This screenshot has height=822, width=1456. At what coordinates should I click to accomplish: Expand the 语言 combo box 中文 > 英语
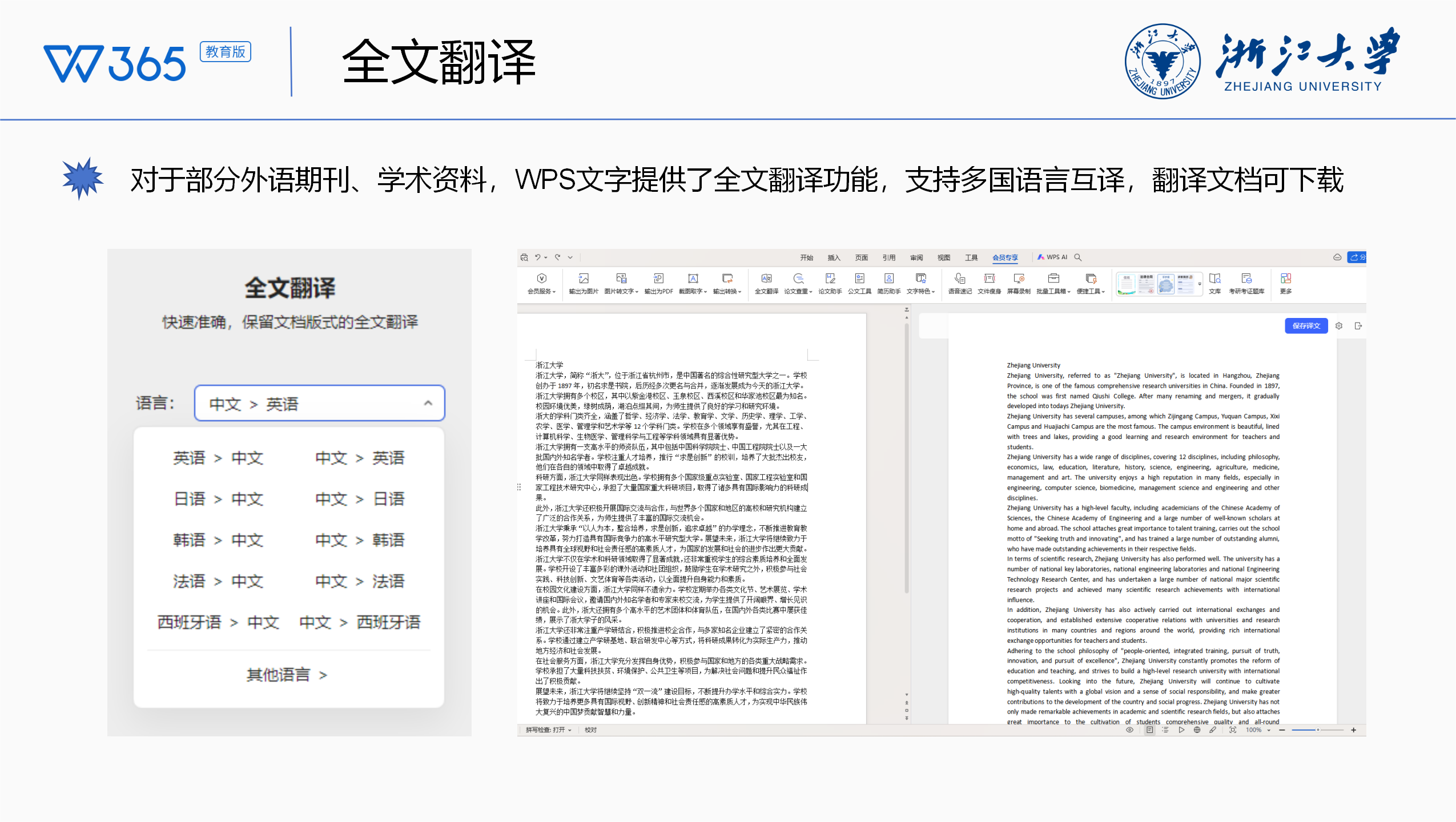tap(319, 404)
